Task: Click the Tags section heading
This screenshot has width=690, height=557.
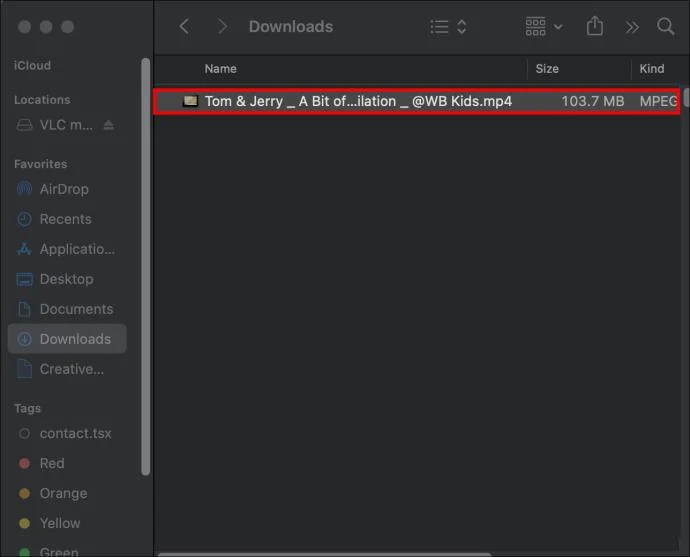Action: click(27, 408)
